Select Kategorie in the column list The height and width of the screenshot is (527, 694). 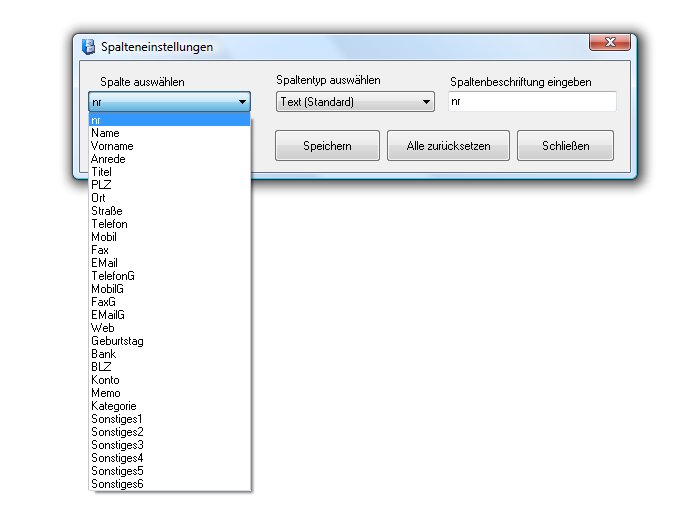coord(113,406)
